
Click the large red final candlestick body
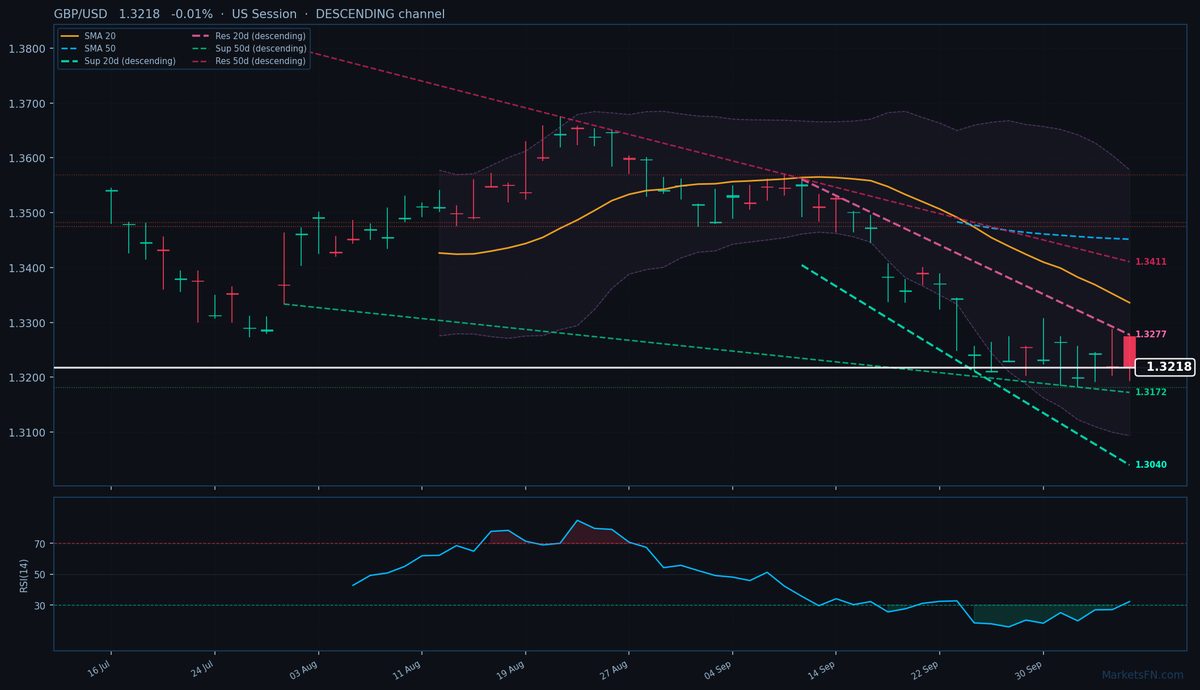click(x=1129, y=352)
